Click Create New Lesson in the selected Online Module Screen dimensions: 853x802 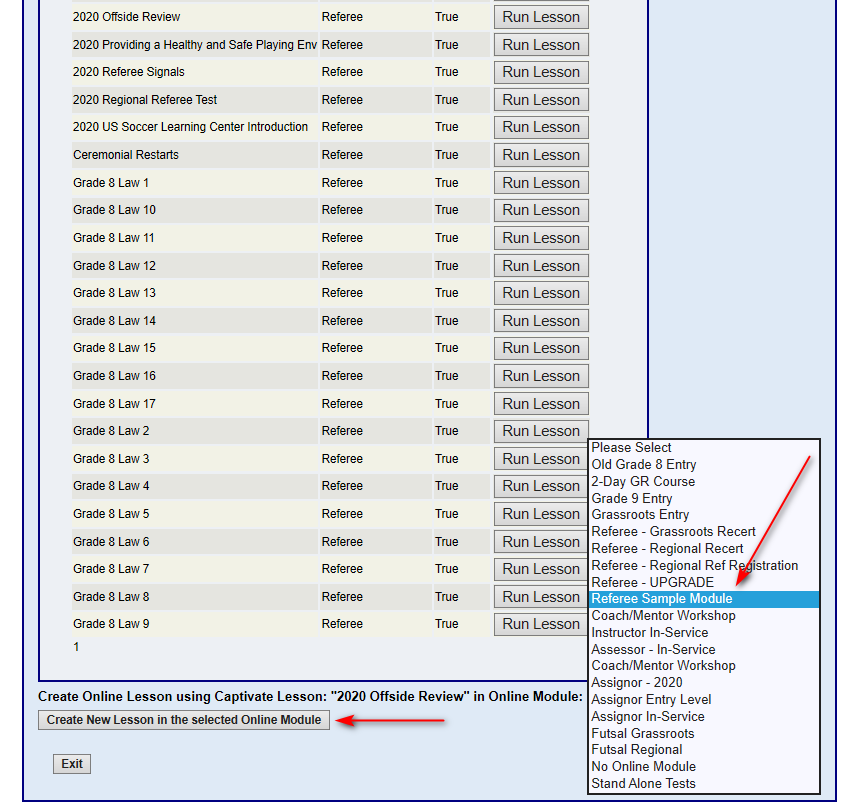tap(184, 720)
